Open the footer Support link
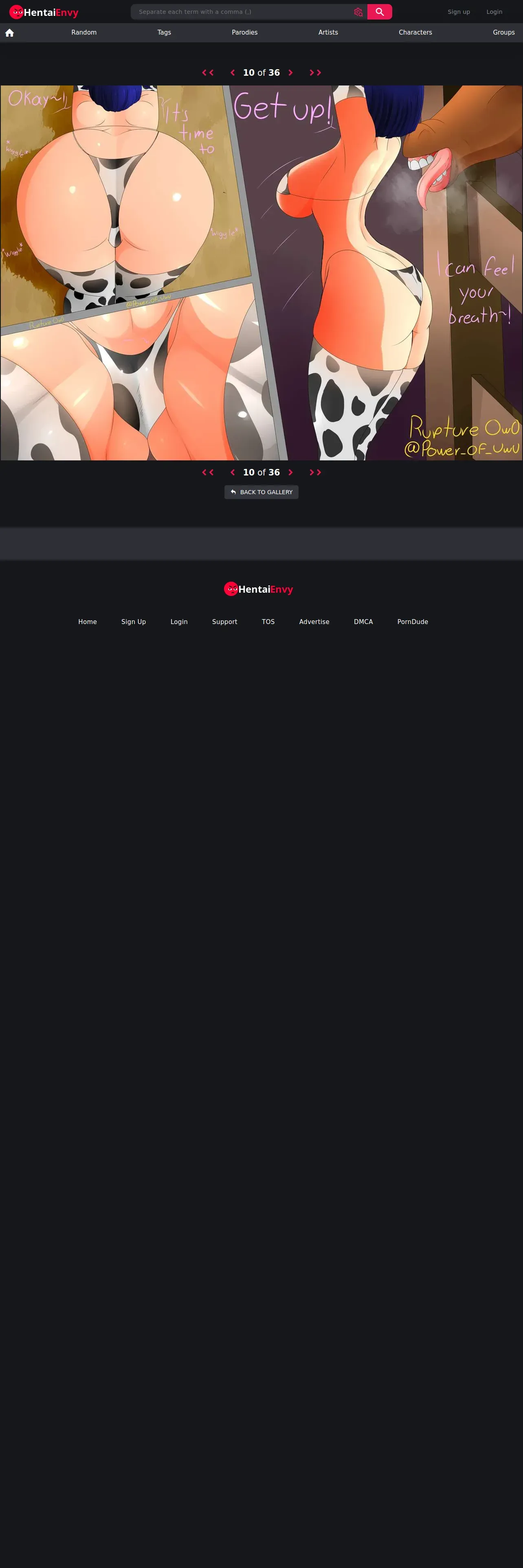Screen dimensions: 523x1568 click(225, 622)
